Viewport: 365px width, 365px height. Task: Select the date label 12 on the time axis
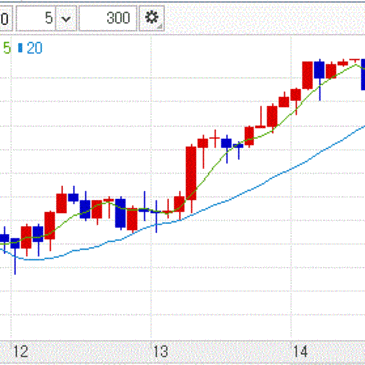point(20,352)
